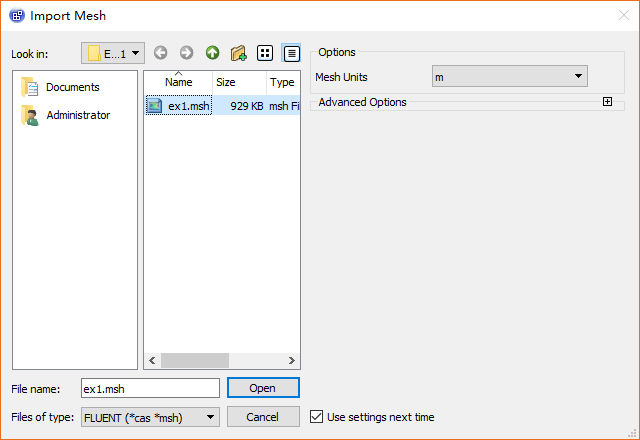Viewport: 640px width, 440px height.
Task: Expand the Advanced Options section
Action: (x=607, y=102)
